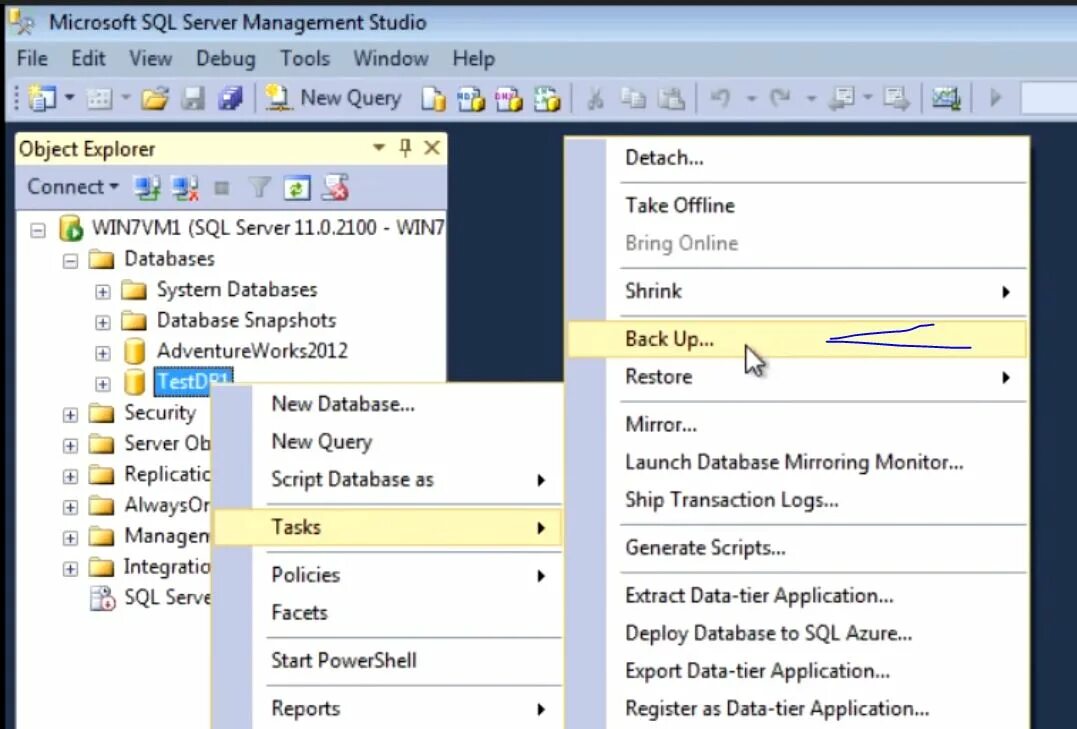This screenshot has height=729, width=1077.
Task: Open the Debug menu
Action: (x=225, y=58)
